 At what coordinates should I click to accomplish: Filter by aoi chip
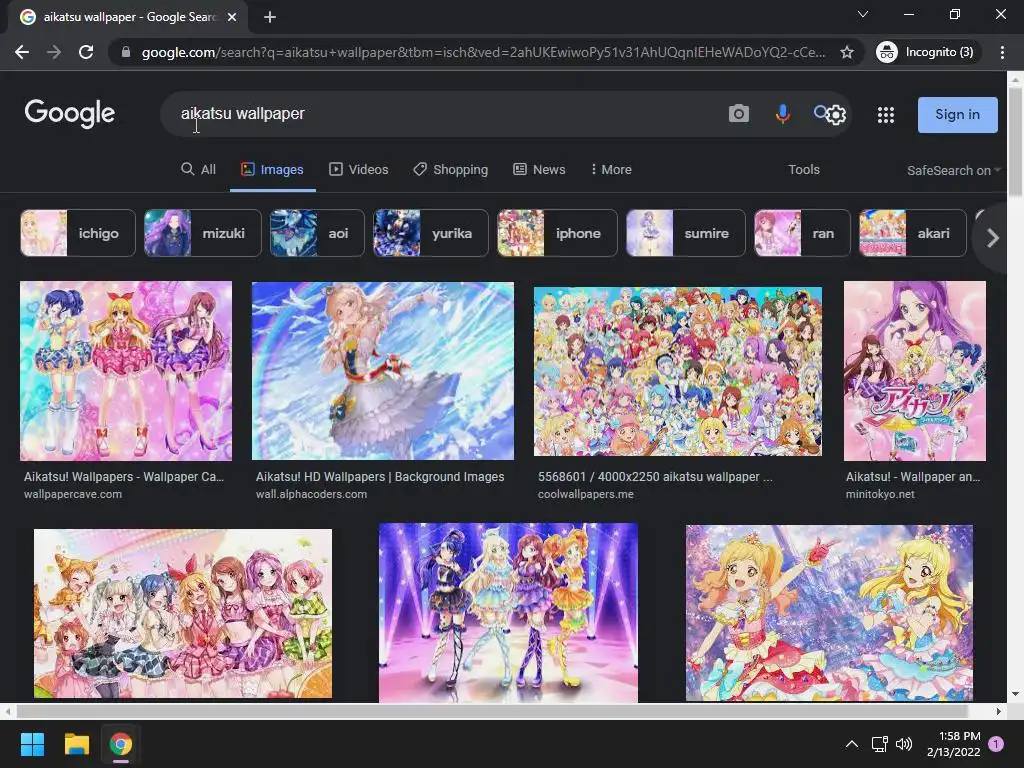(x=317, y=233)
